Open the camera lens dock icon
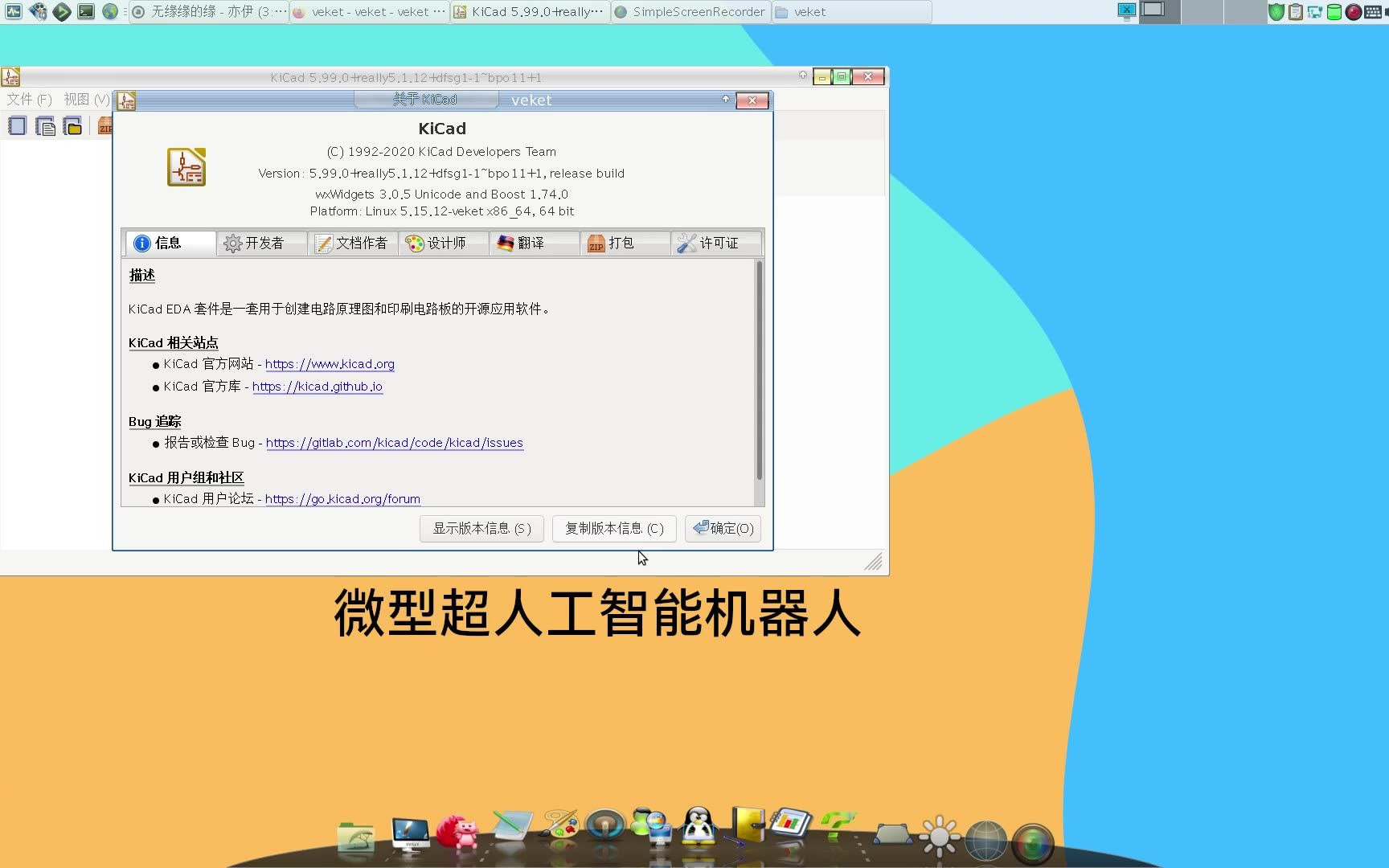The width and height of the screenshot is (1389, 868). coord(1033,844)
